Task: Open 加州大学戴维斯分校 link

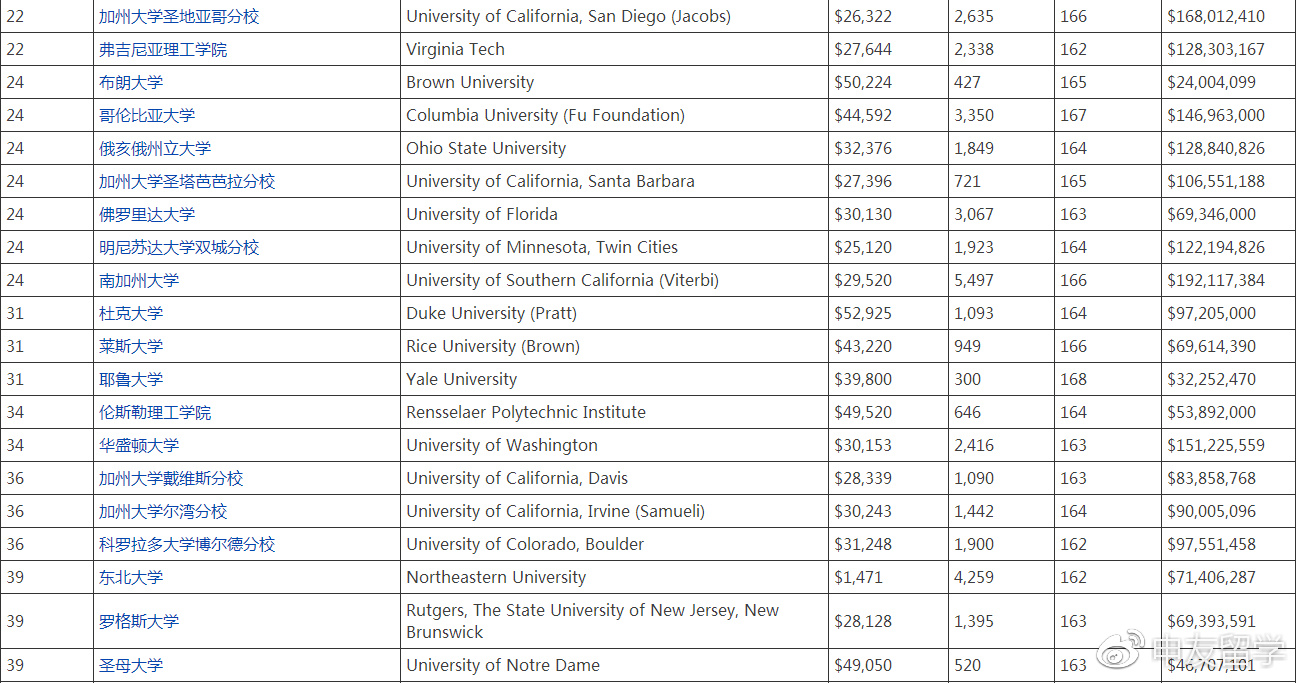Action: click(171, 479)
